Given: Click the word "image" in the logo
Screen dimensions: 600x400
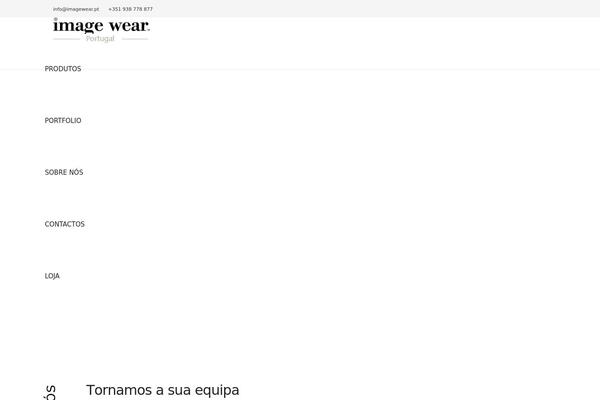Looking at the screenshot, I should click(78, 26).
